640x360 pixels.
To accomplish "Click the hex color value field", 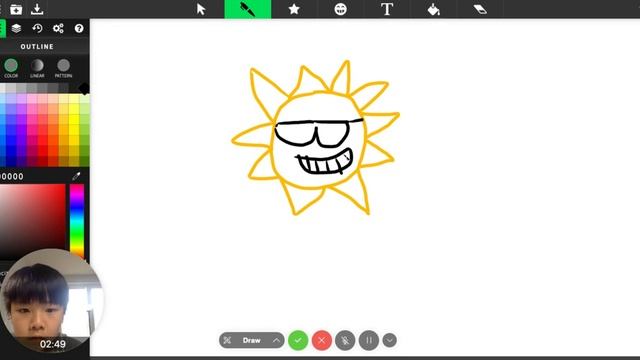I will [x=12, y=176].
